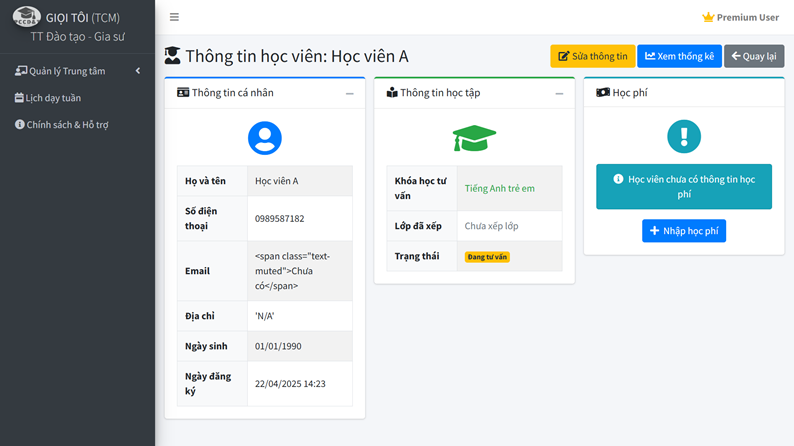This screenshot has height=446, width=794.
Task: Click the Đang tư vấn status badge
Action: 487,257
